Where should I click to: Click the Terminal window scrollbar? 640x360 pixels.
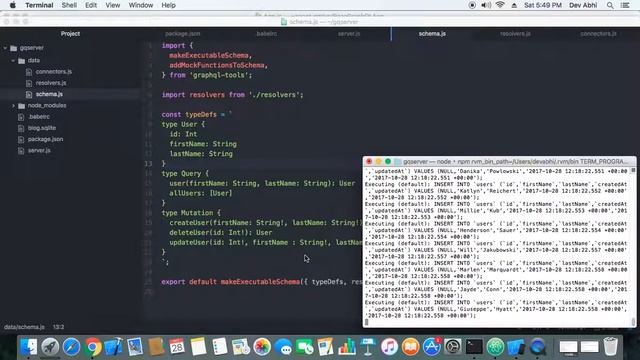[633, 247]
